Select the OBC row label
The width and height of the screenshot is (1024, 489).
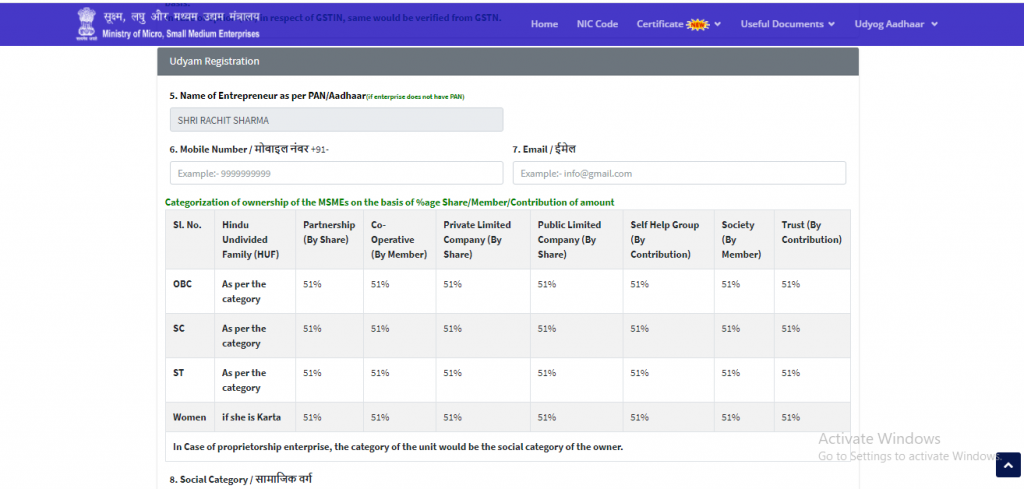click(x=182, y=284)
